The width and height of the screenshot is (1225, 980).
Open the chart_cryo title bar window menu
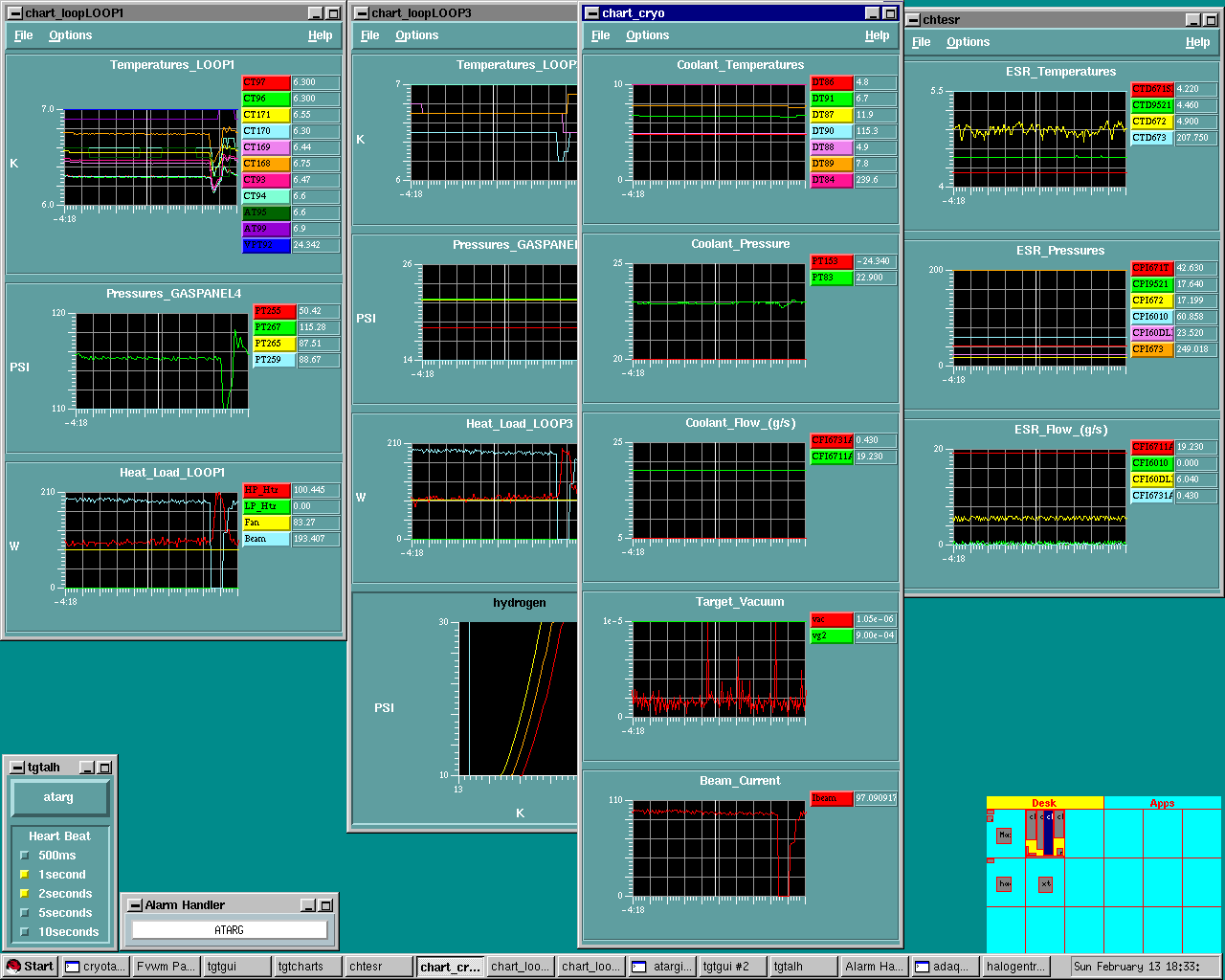tap(592, 13)
